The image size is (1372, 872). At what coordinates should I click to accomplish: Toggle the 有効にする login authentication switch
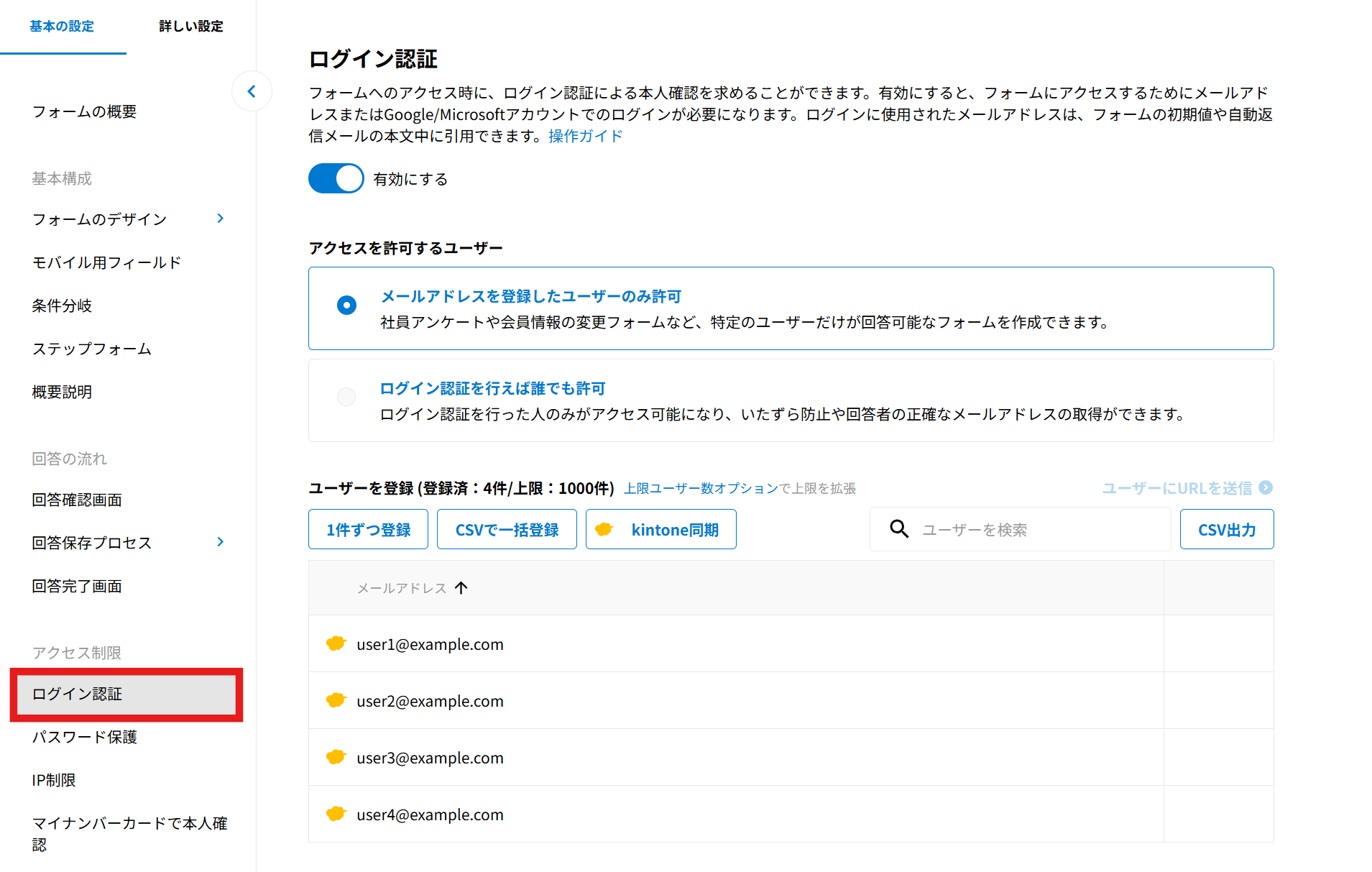[x=336, y=178]
